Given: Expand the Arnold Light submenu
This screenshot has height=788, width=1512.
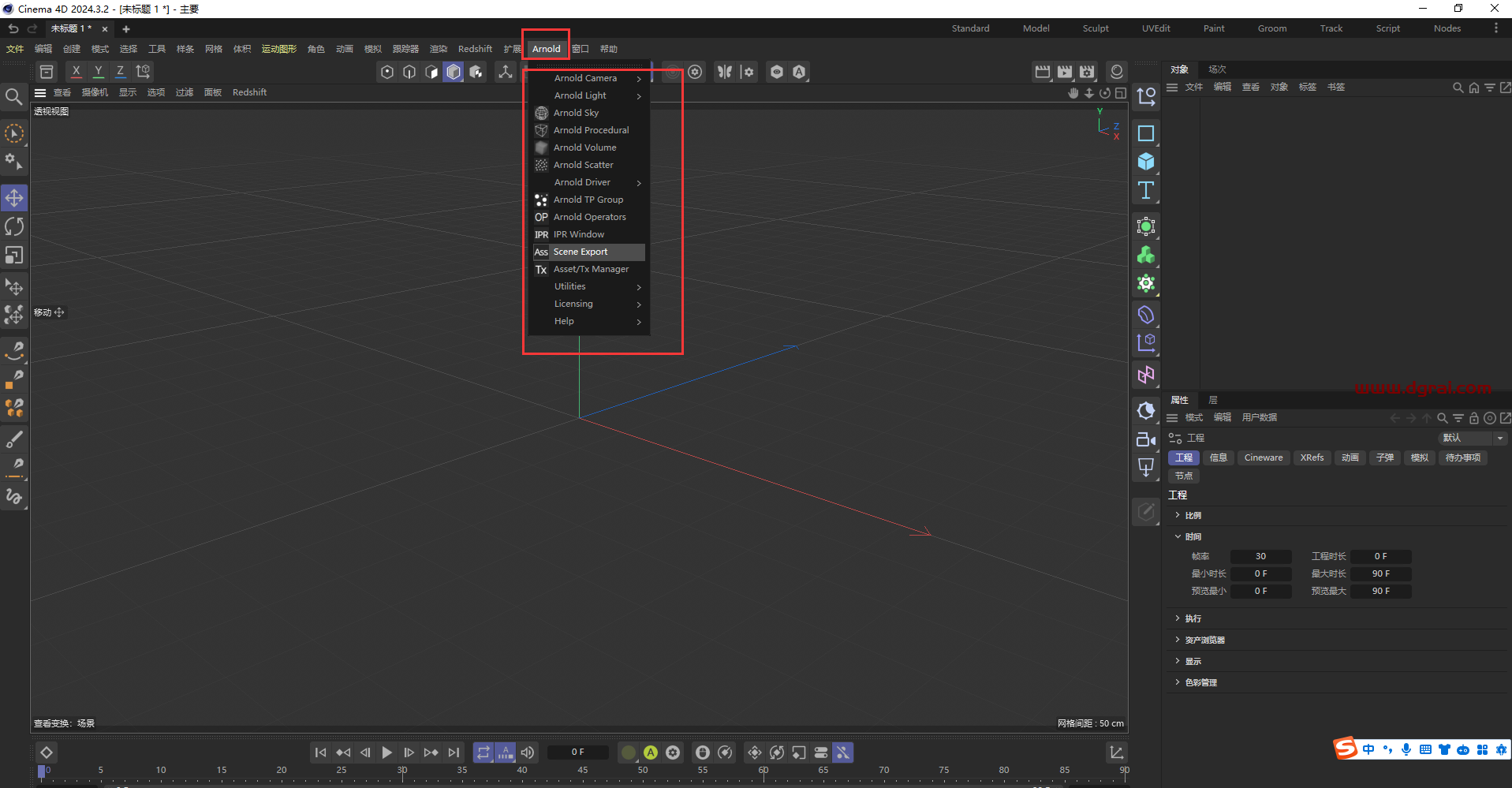Looking at the screenshot, I should click(588, 95).
